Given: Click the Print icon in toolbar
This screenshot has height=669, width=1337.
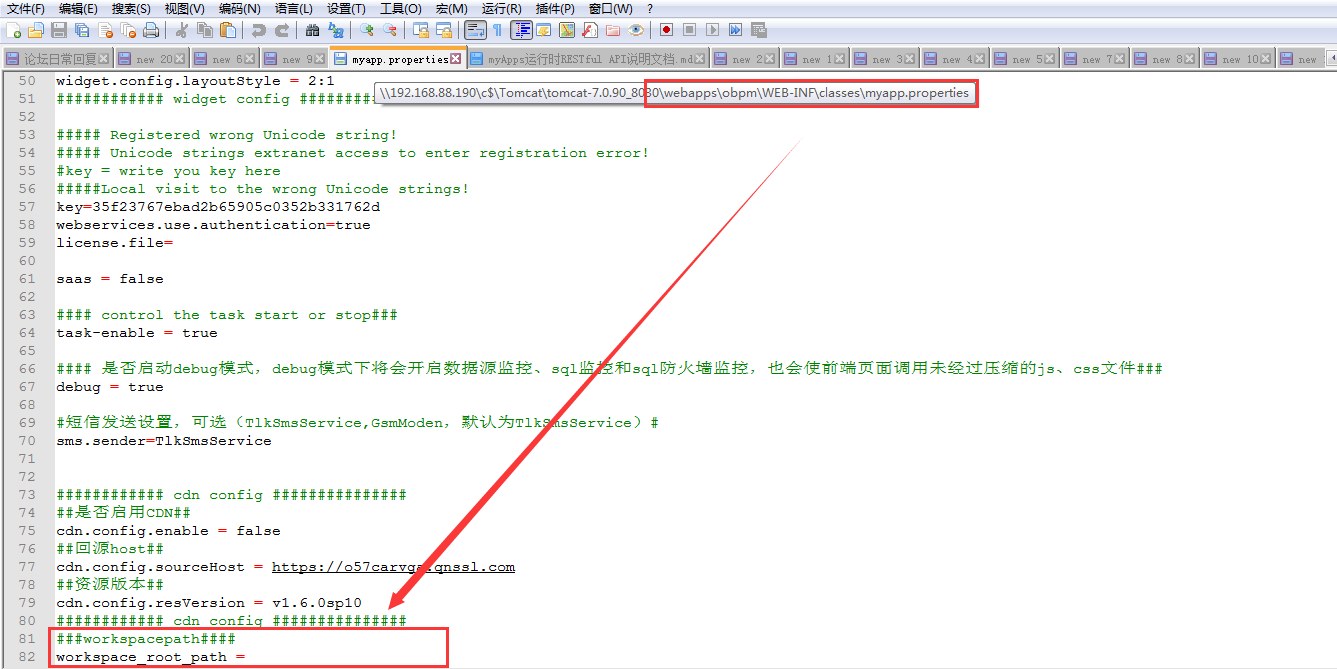Looking at the screenshot, I should 151,30.
